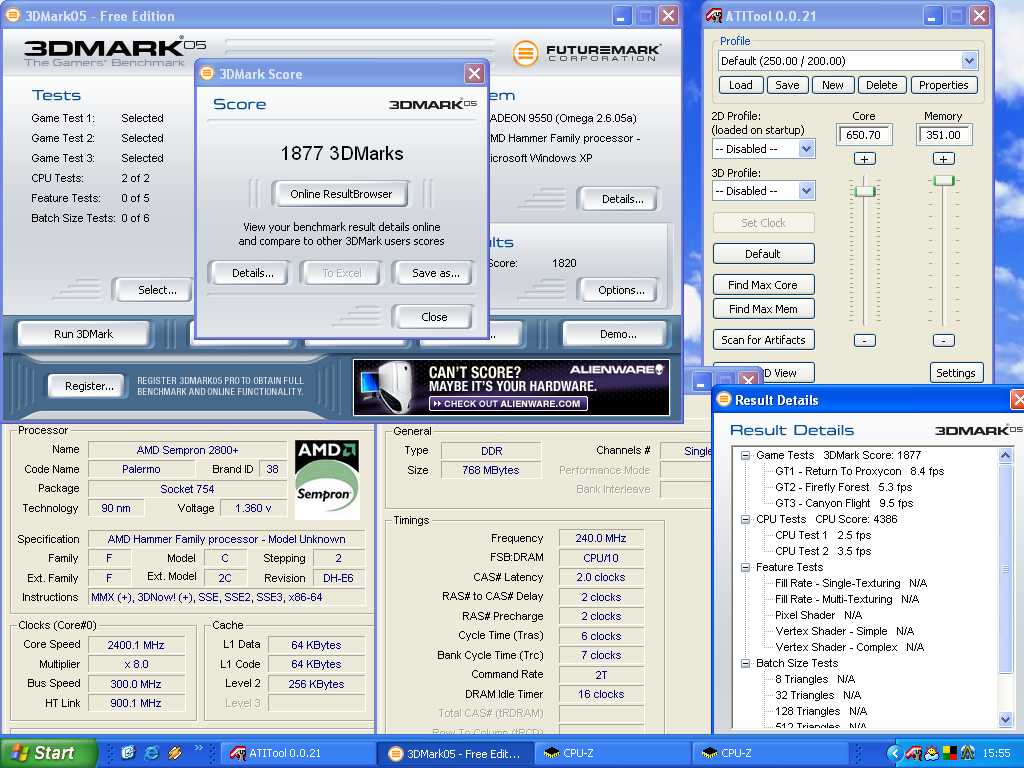
Task: Select CPU Test 1 row
Action: [x=823, y=535]
